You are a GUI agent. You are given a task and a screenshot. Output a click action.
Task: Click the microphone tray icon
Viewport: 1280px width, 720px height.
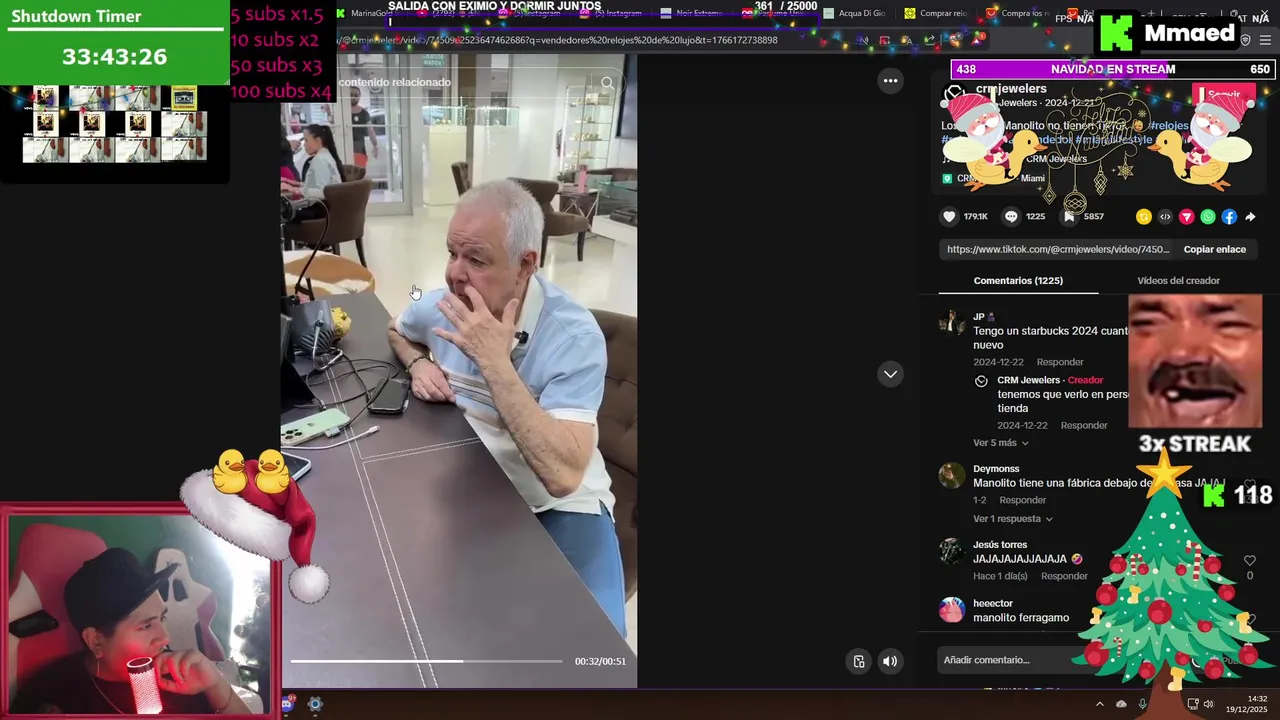click(1142, 704)
